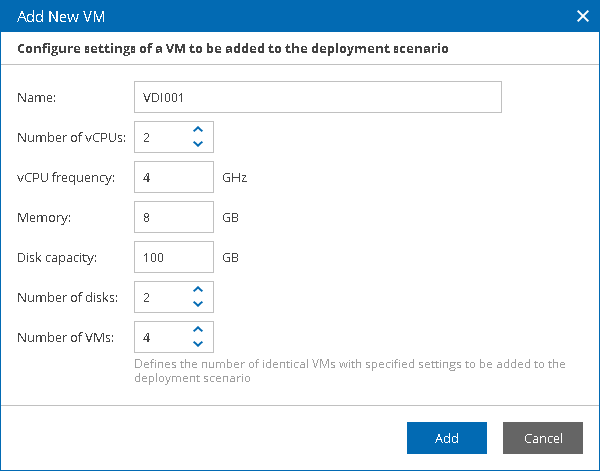Close the Add New VM dialog

click(x=583, y=16)
